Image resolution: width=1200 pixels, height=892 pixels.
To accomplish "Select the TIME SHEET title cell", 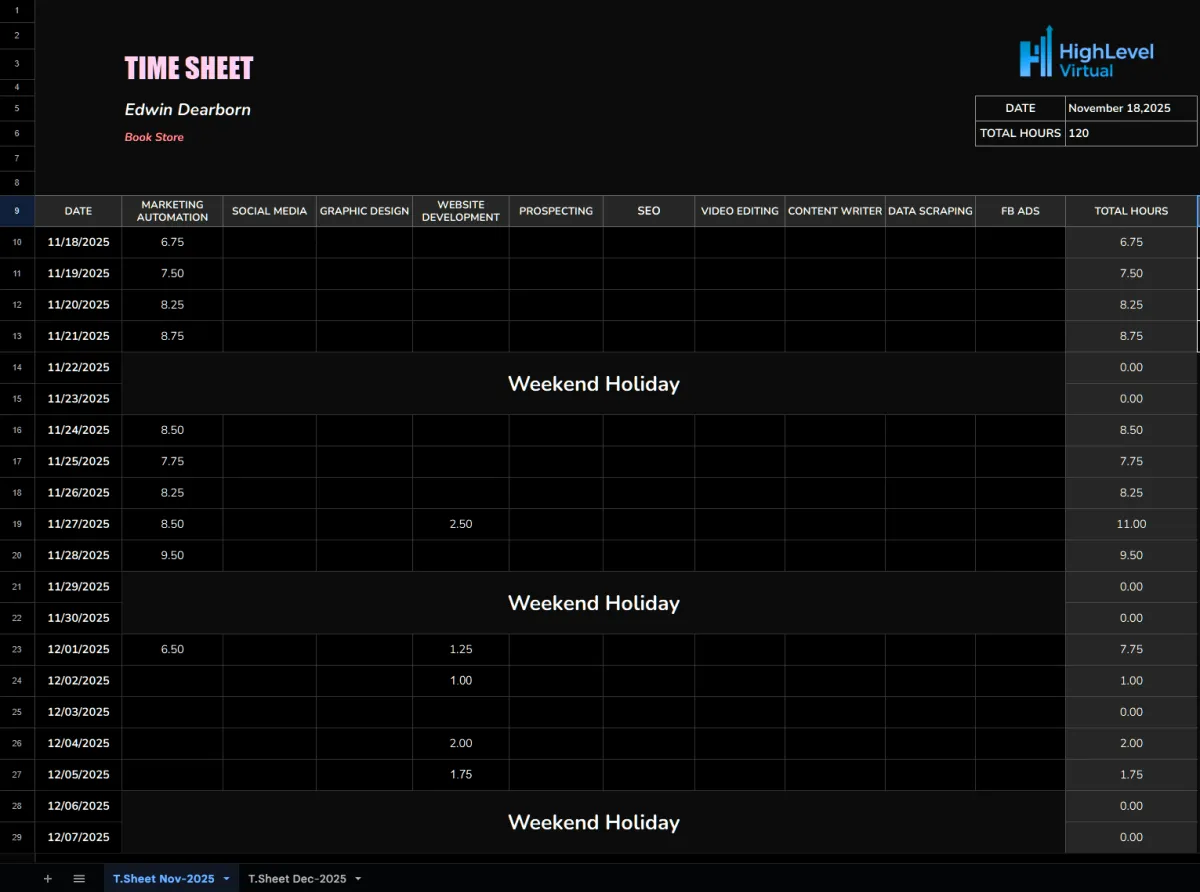I will pyautogui.click(x=189, y=69).
